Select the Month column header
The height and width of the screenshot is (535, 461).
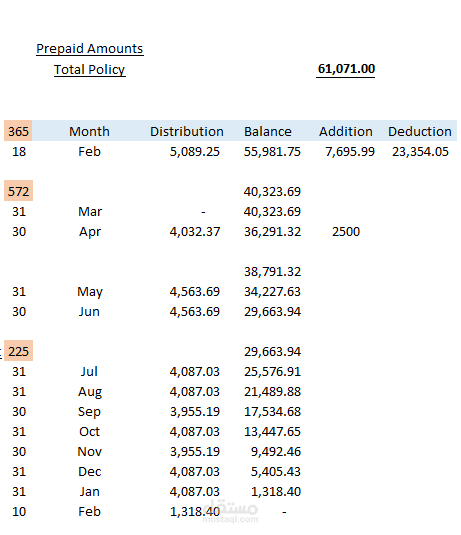[x=89, y=131]
